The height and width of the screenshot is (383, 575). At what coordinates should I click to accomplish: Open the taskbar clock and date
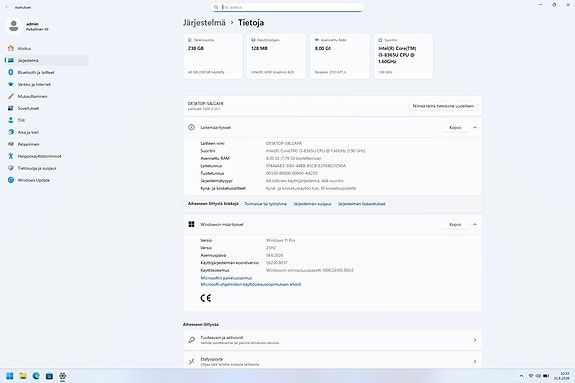tap(561, 376)
